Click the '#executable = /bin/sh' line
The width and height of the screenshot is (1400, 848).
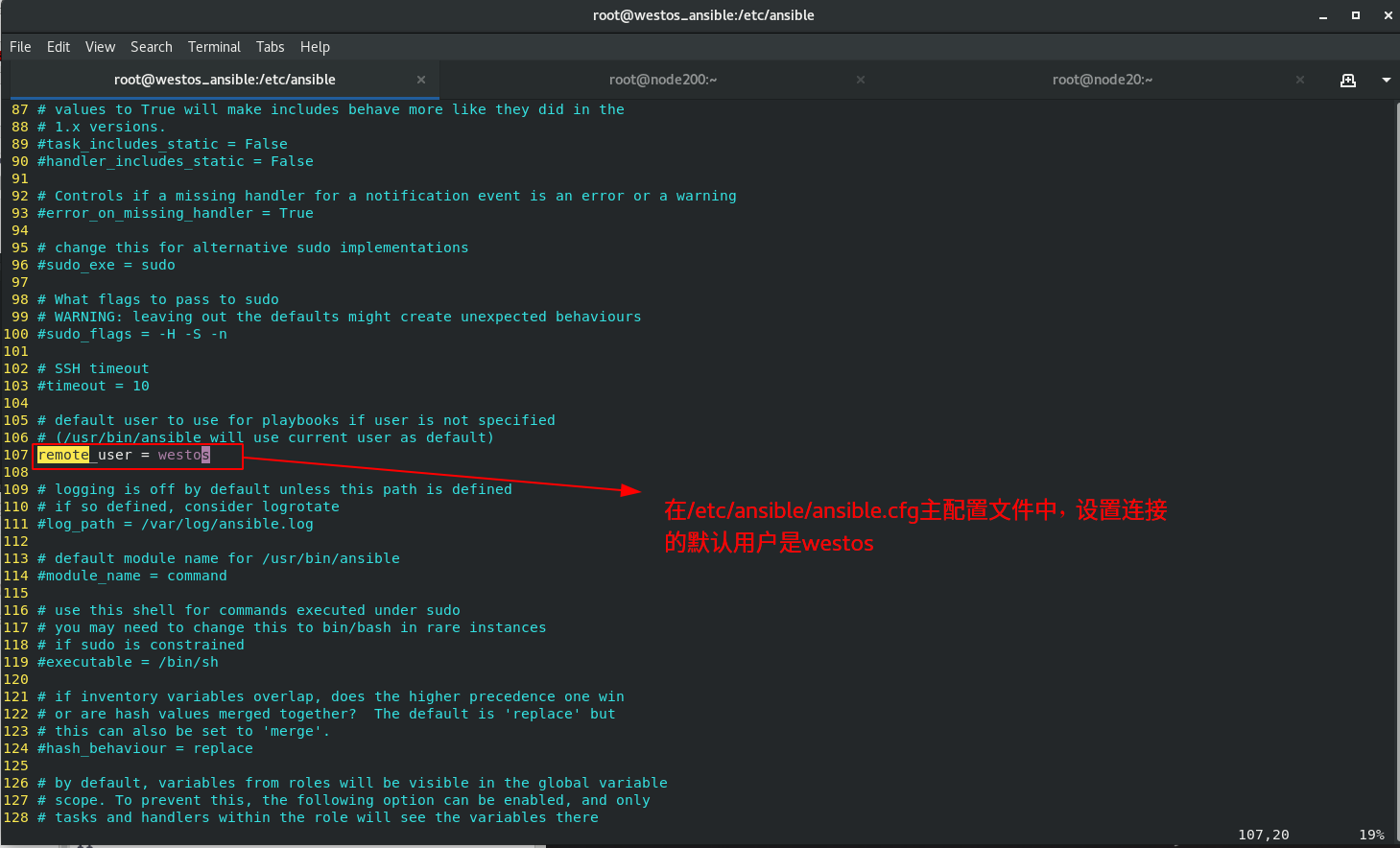[x=128, y=662]
